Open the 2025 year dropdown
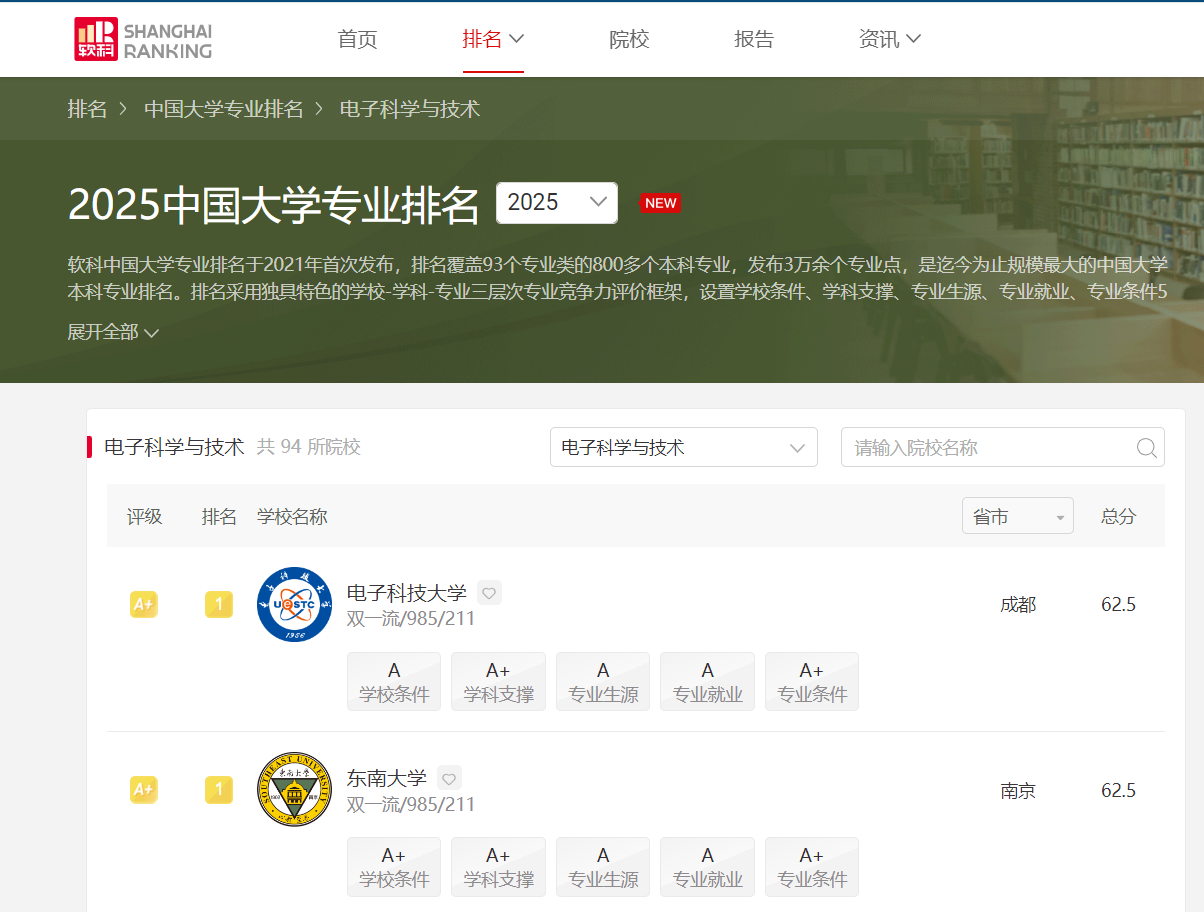 point(557,203)
